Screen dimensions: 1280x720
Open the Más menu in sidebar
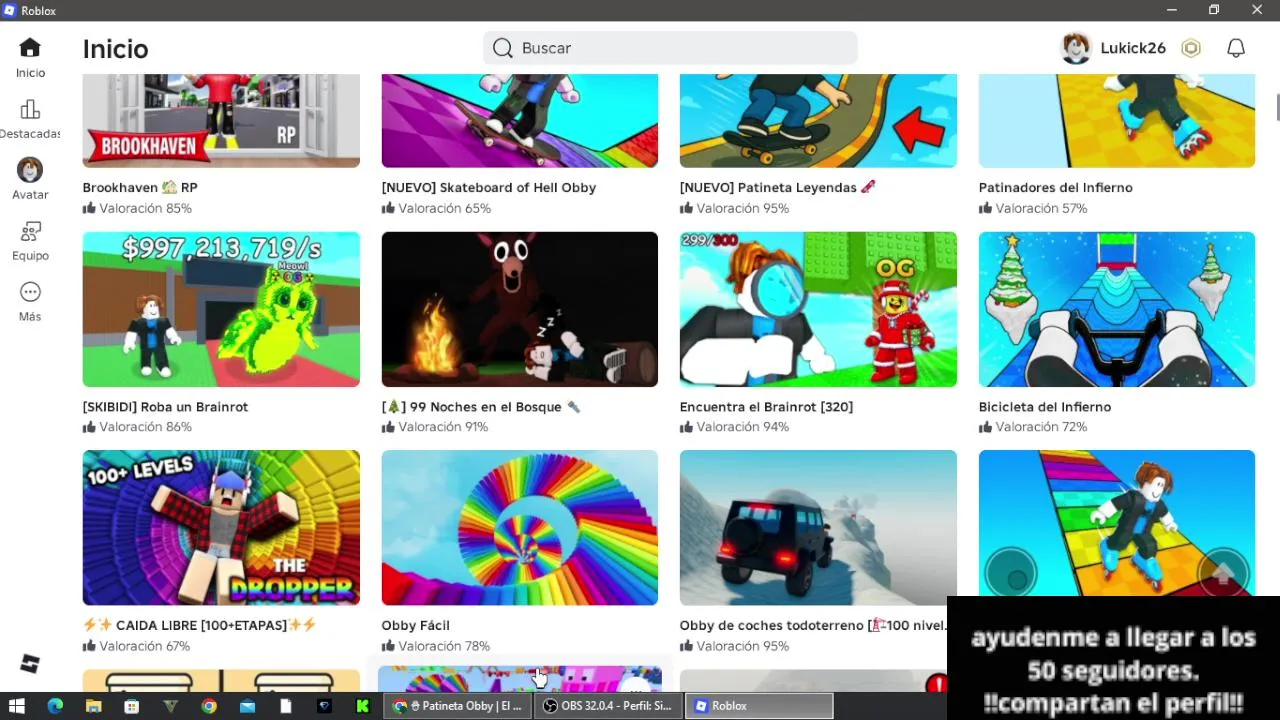coord(30,301)
